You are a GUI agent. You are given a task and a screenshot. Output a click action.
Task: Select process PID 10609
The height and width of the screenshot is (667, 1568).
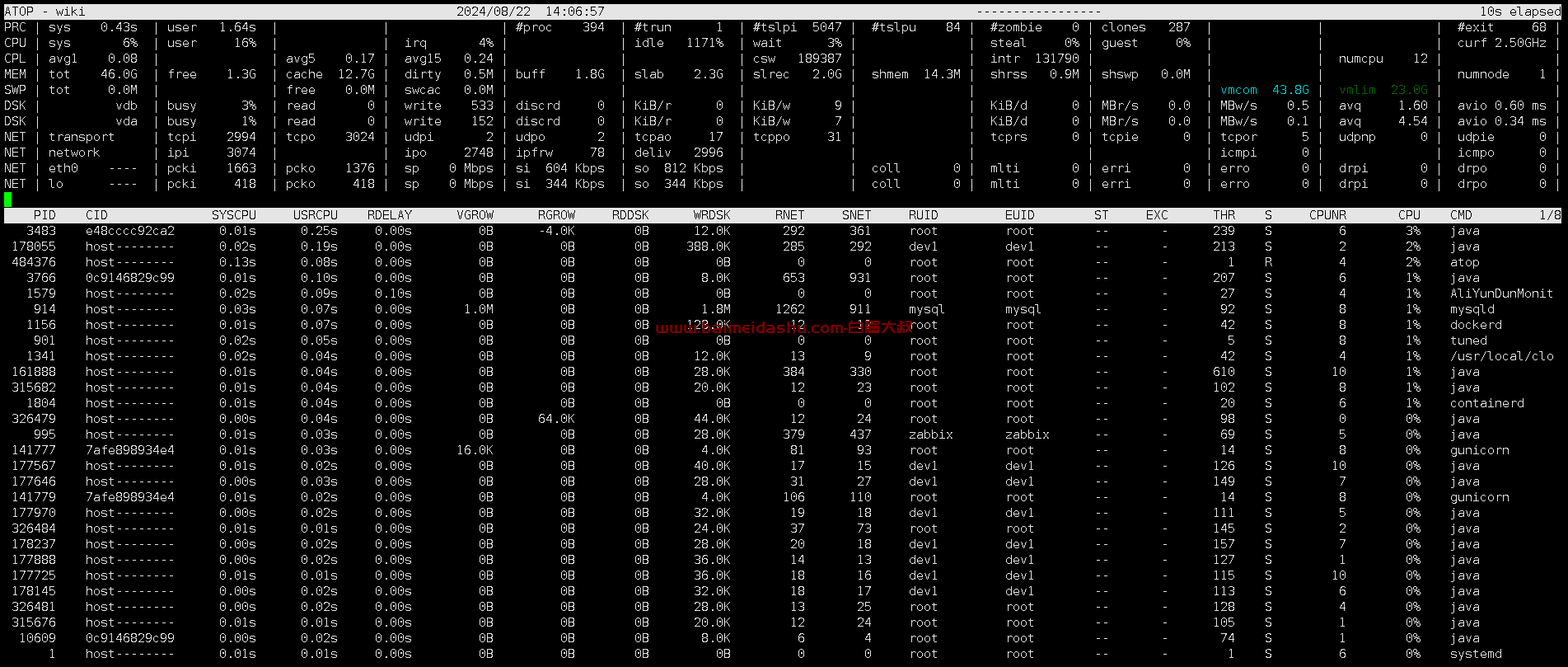pos(783,638)
